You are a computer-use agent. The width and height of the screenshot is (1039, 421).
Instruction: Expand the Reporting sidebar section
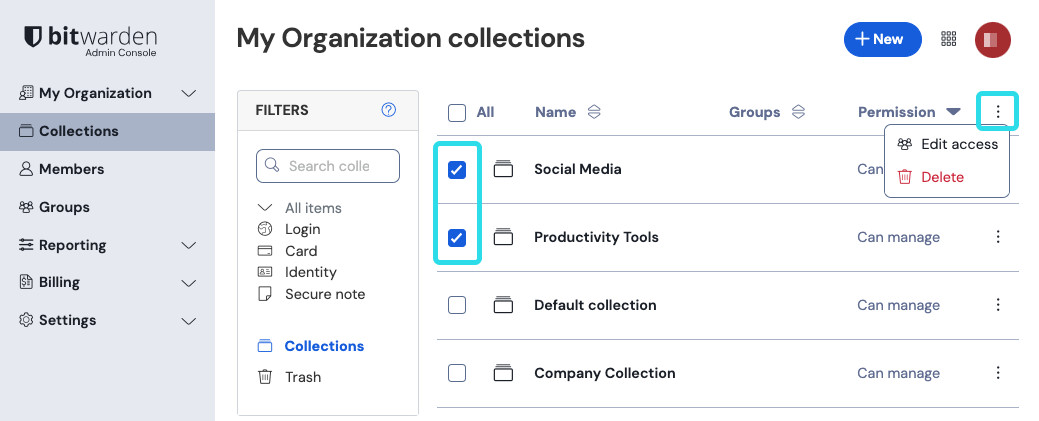[x=188, y=245]
